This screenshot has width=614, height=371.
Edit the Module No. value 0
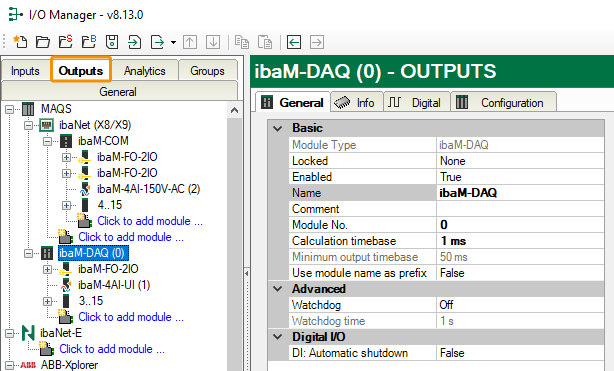pos(520,225)
